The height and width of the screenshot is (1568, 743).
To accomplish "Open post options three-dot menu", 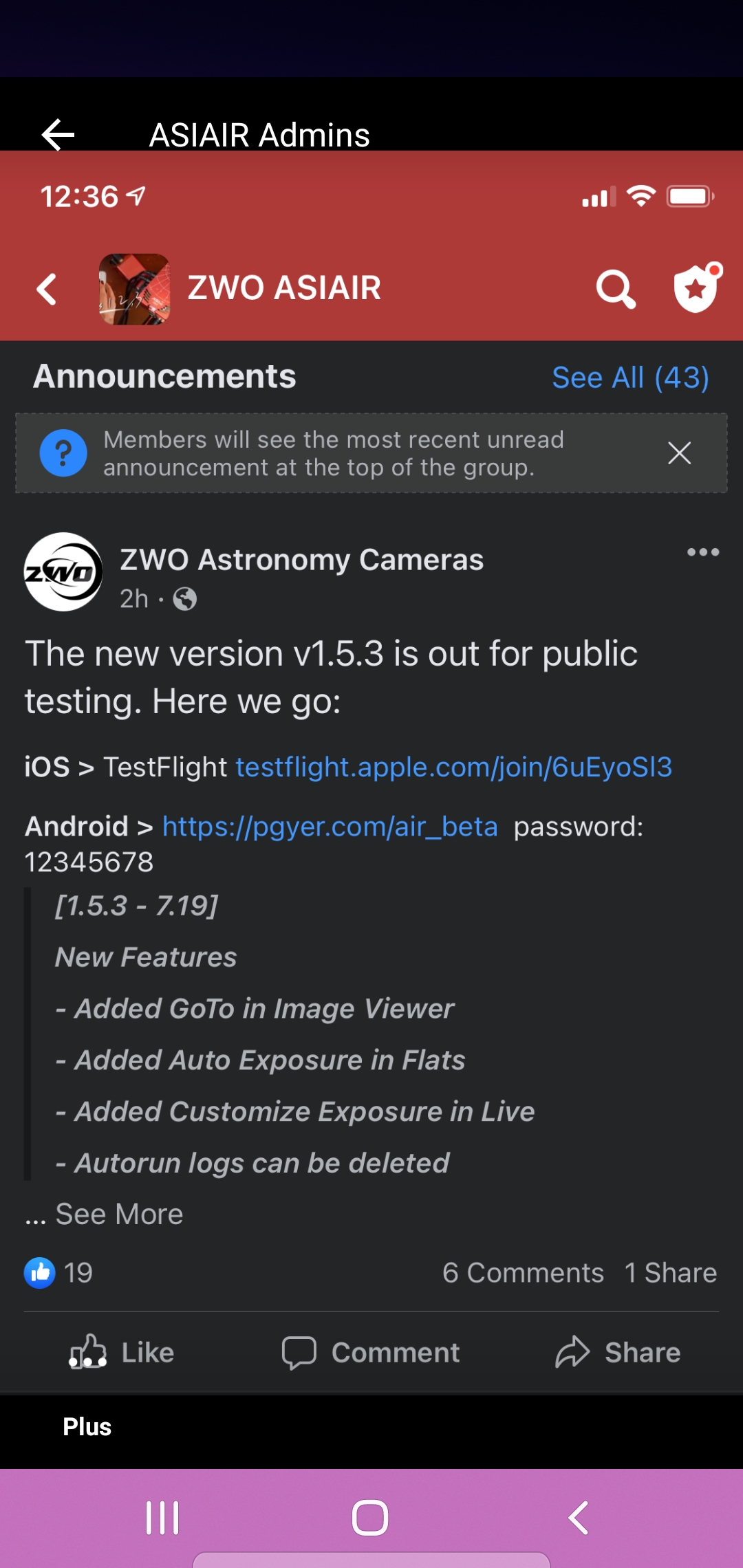I will [702, 552].
